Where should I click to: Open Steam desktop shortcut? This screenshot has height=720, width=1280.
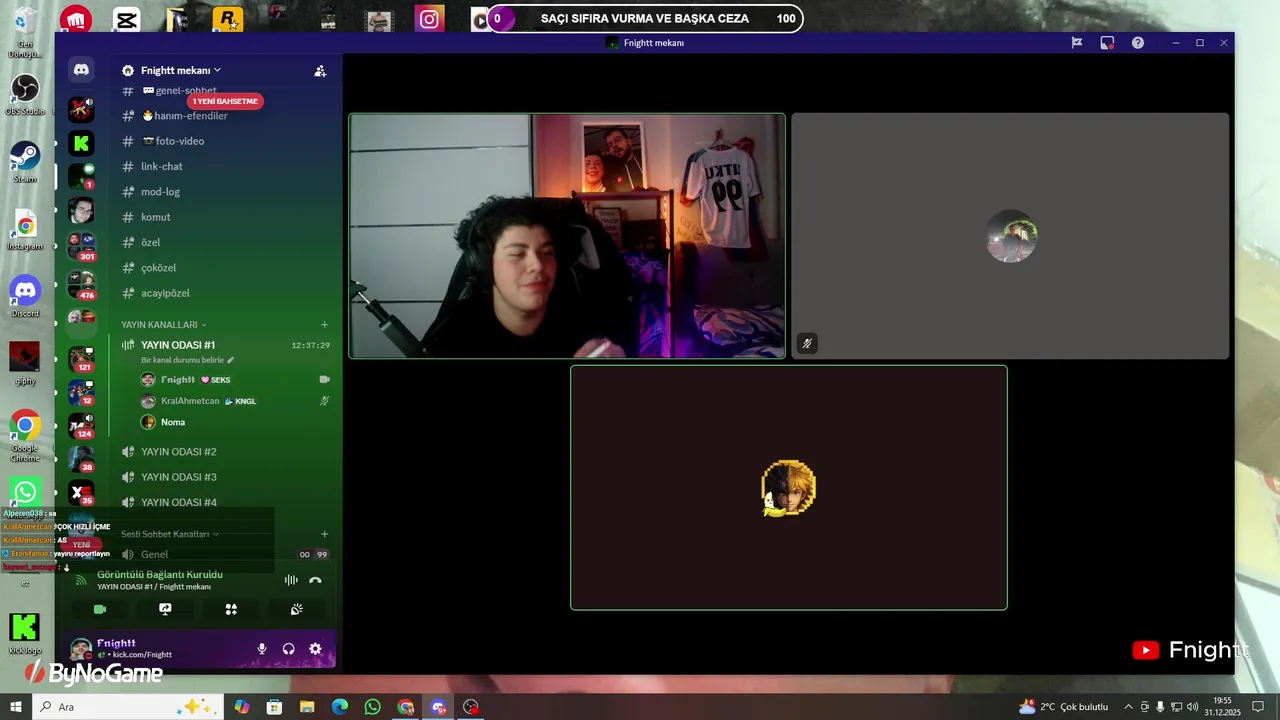click(25, 162)
